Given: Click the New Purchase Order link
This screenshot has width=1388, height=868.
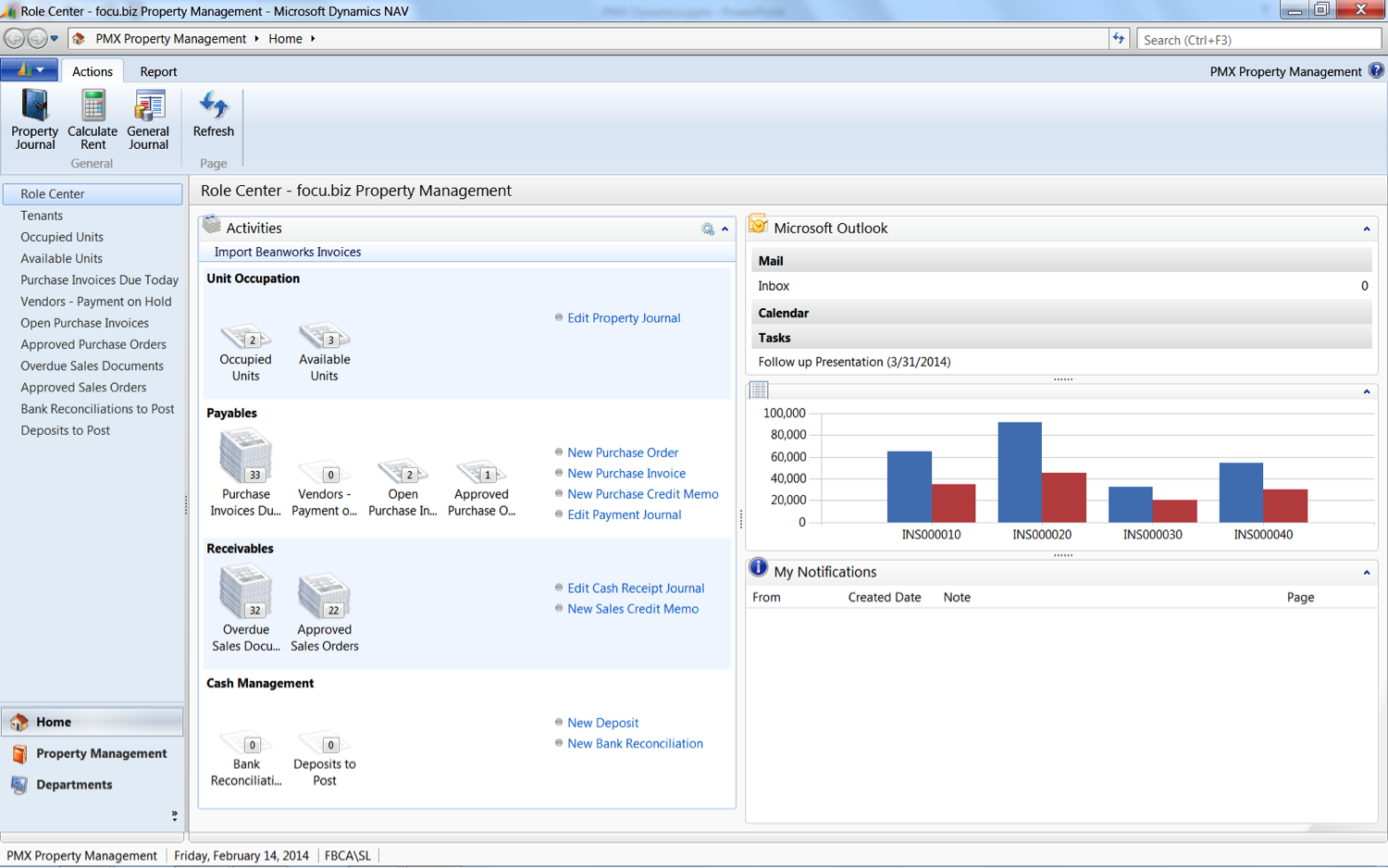Looking at the screenshot, I should [x=623, y=453].
